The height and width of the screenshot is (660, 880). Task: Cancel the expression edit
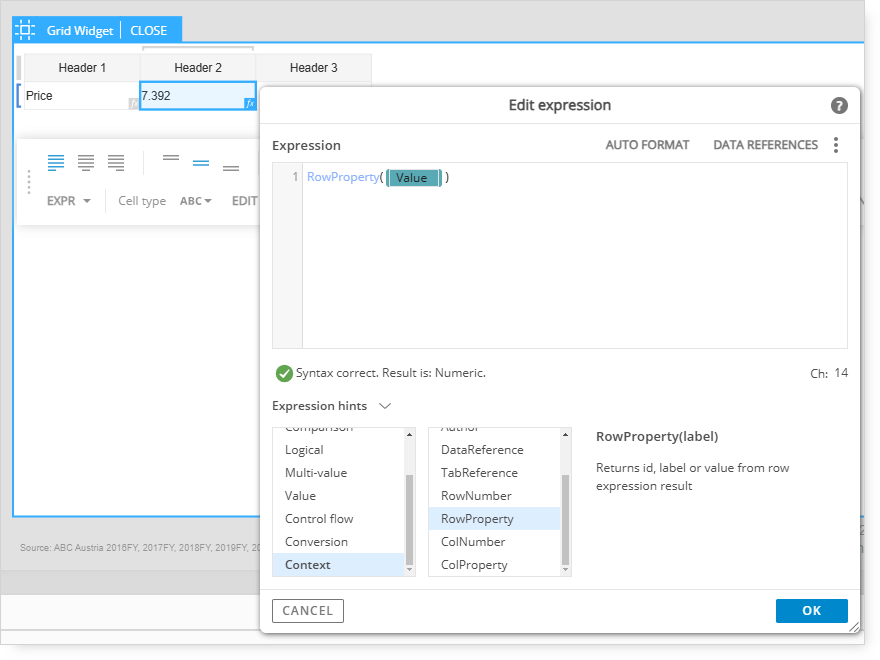(x=308, y=611)
